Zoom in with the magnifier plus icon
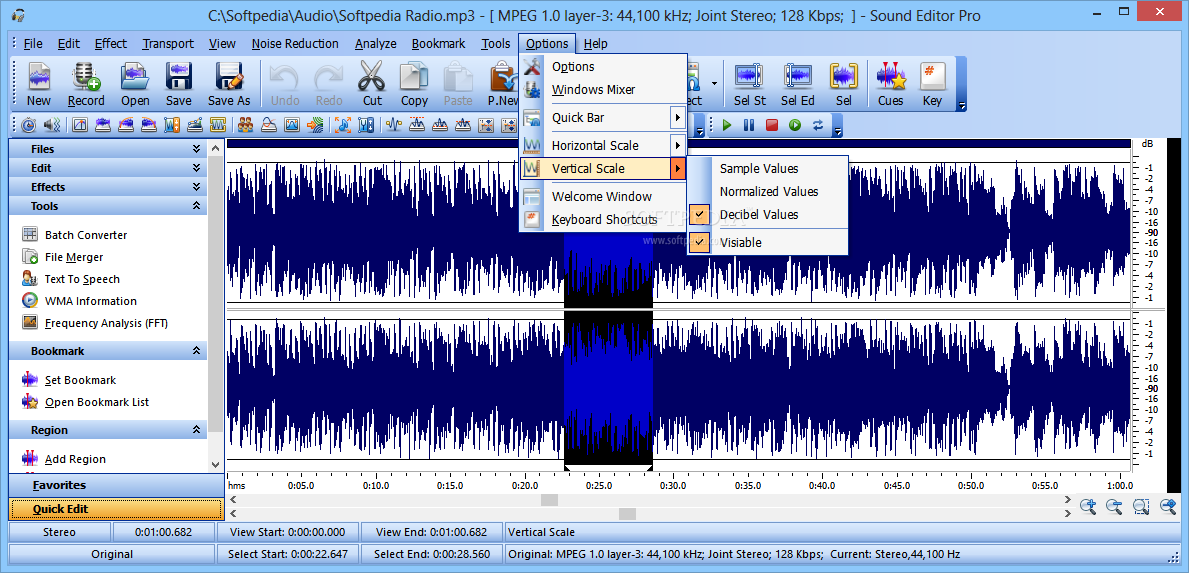The height and width of the screenshot is (573, 1189). pos(1088,507)
